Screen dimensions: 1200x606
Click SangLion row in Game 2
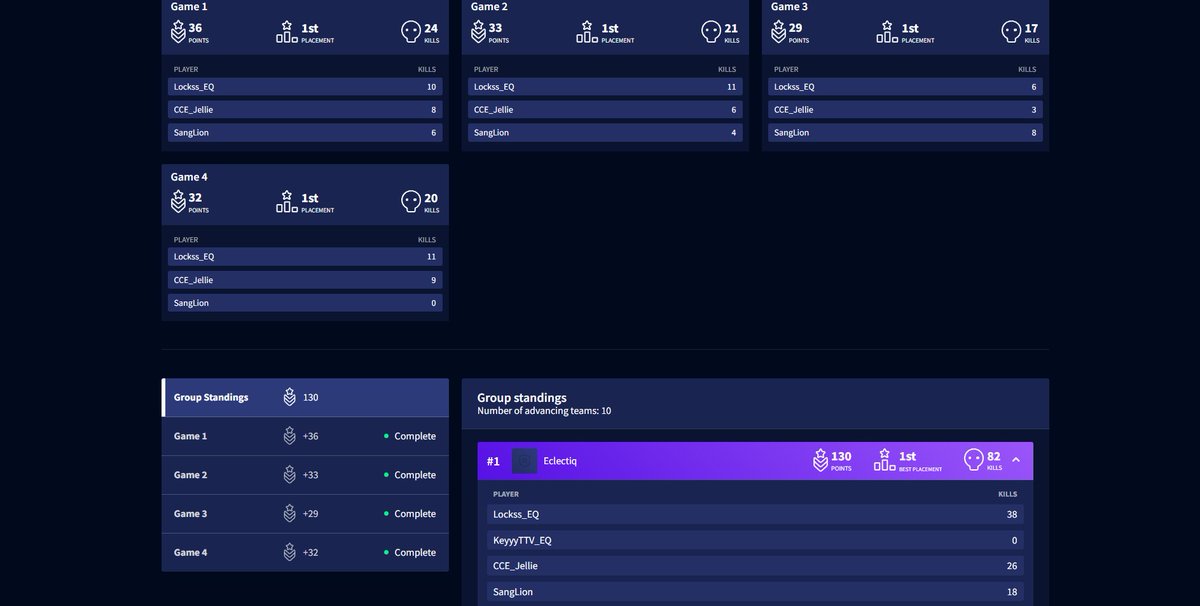click(605, 133)
